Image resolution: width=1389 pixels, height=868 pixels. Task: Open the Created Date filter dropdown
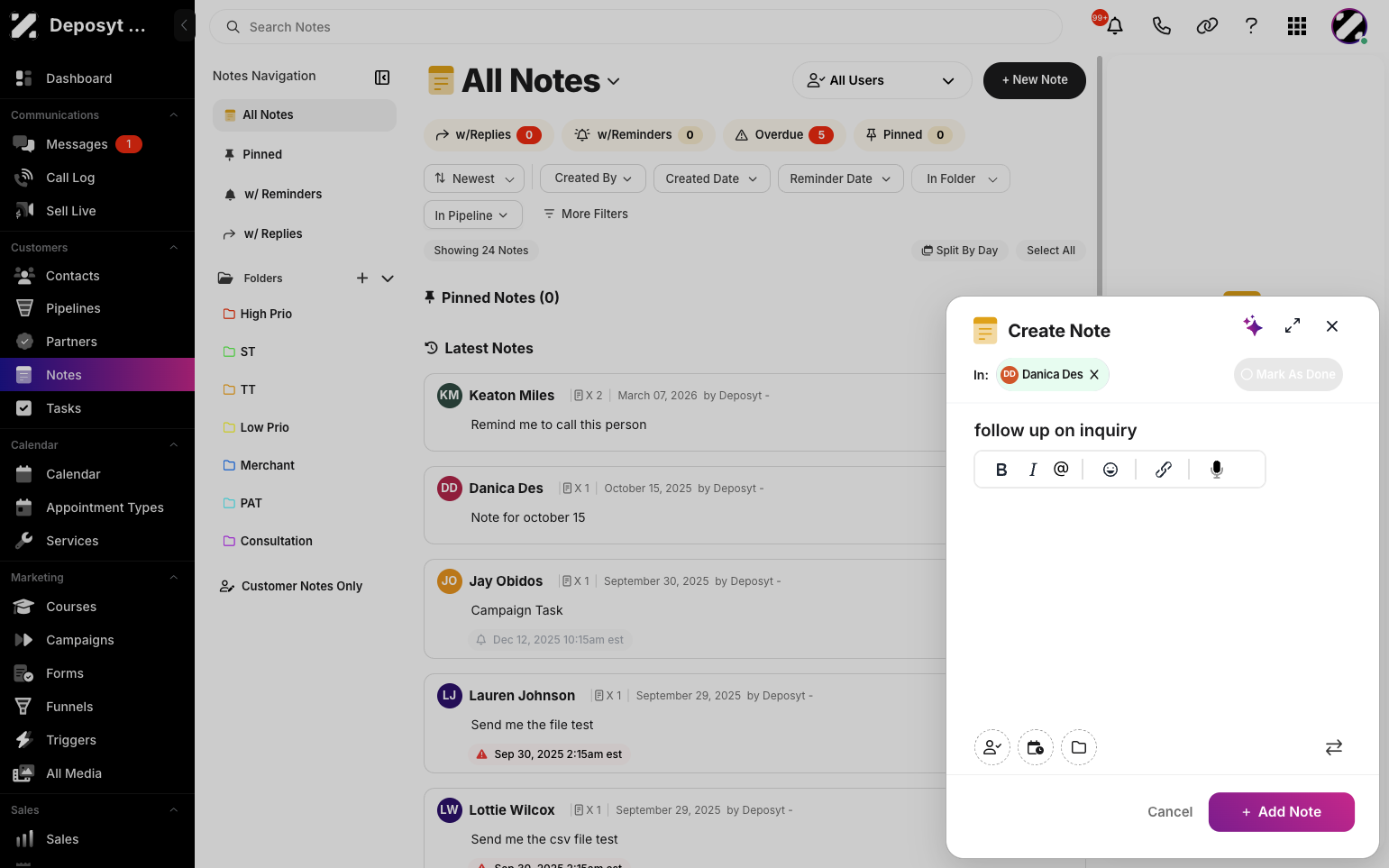pyautogui.click(x=711, y=178)
